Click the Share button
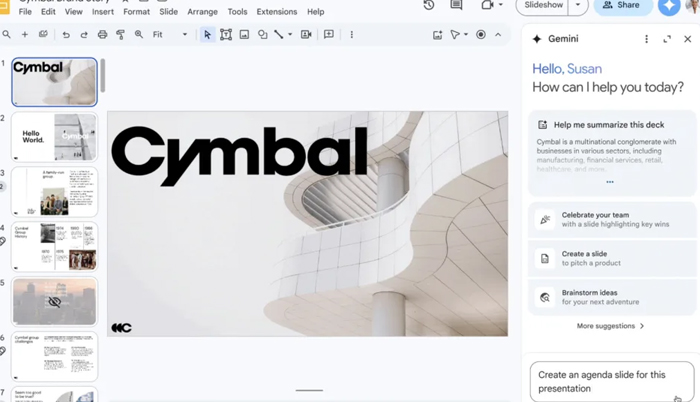 [622, 5]
